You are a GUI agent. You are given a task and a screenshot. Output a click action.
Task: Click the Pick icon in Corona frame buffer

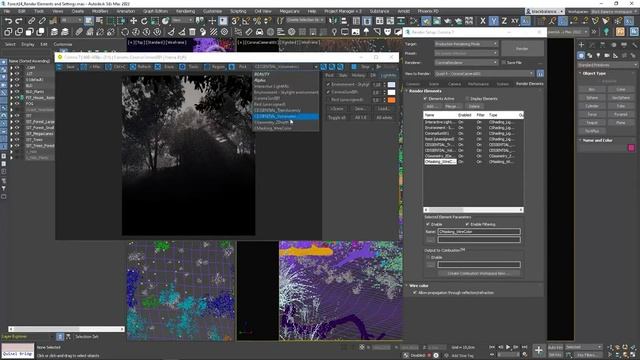tap(232, 67)
